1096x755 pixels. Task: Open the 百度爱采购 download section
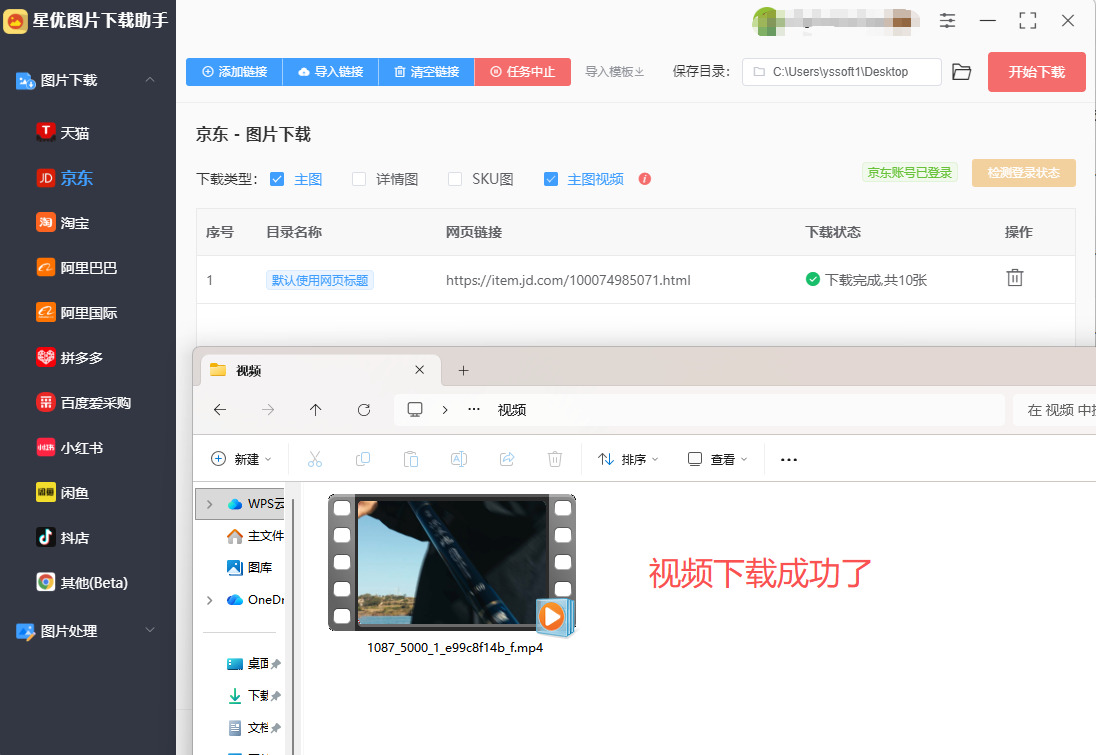click(84, 403)
